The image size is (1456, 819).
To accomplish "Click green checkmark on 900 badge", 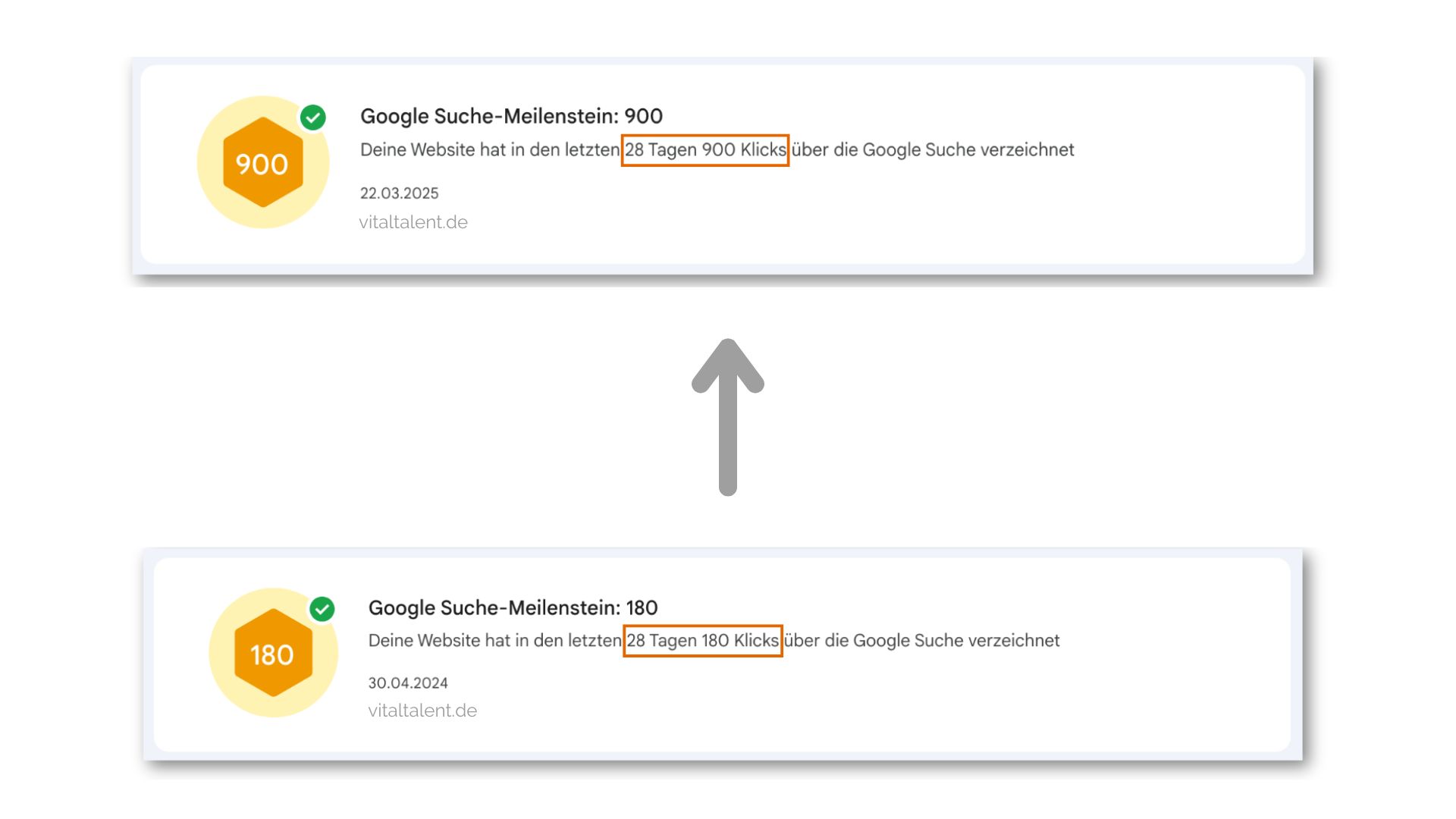I will (312, 118).
